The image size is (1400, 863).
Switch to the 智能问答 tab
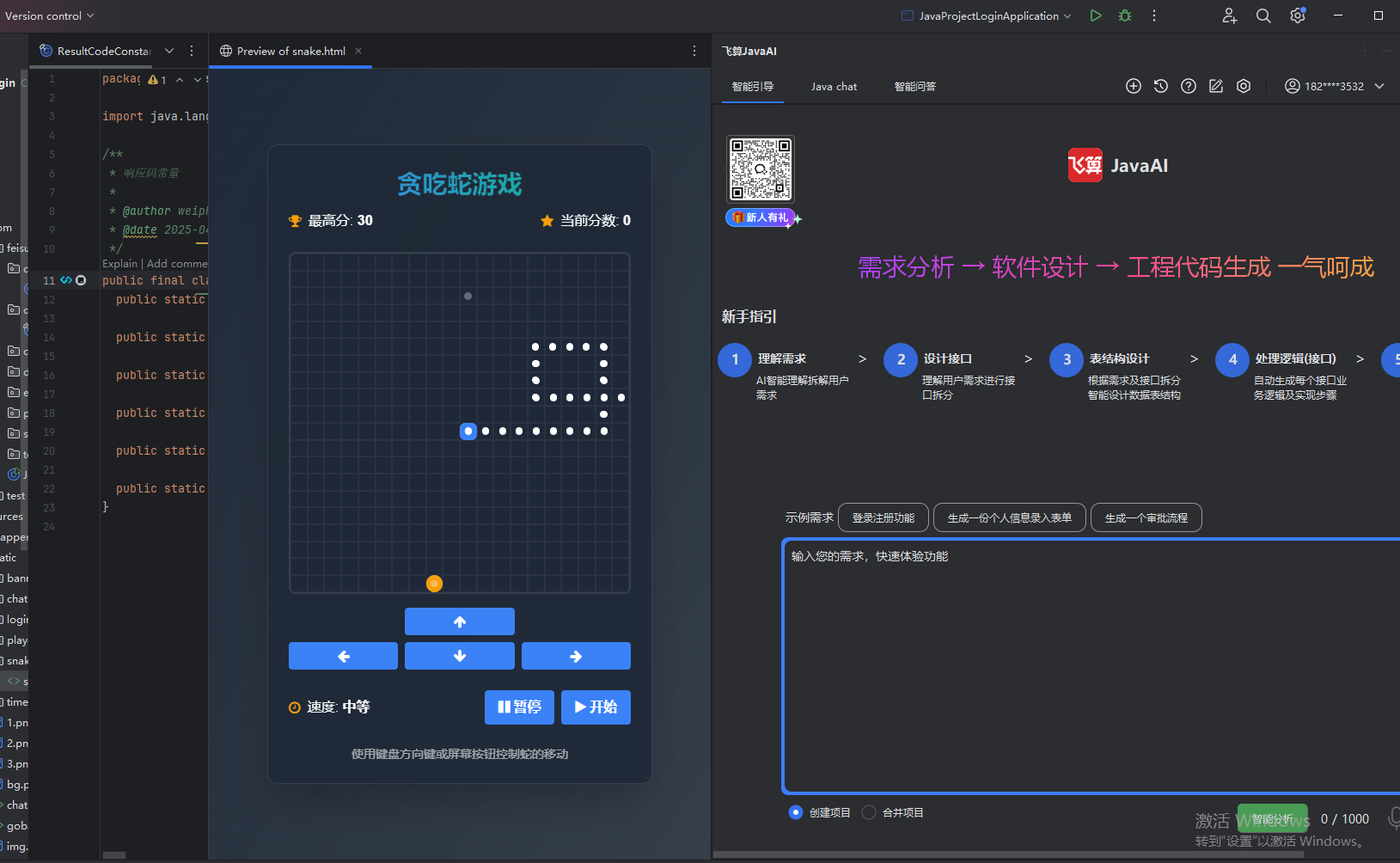(914, 86)
